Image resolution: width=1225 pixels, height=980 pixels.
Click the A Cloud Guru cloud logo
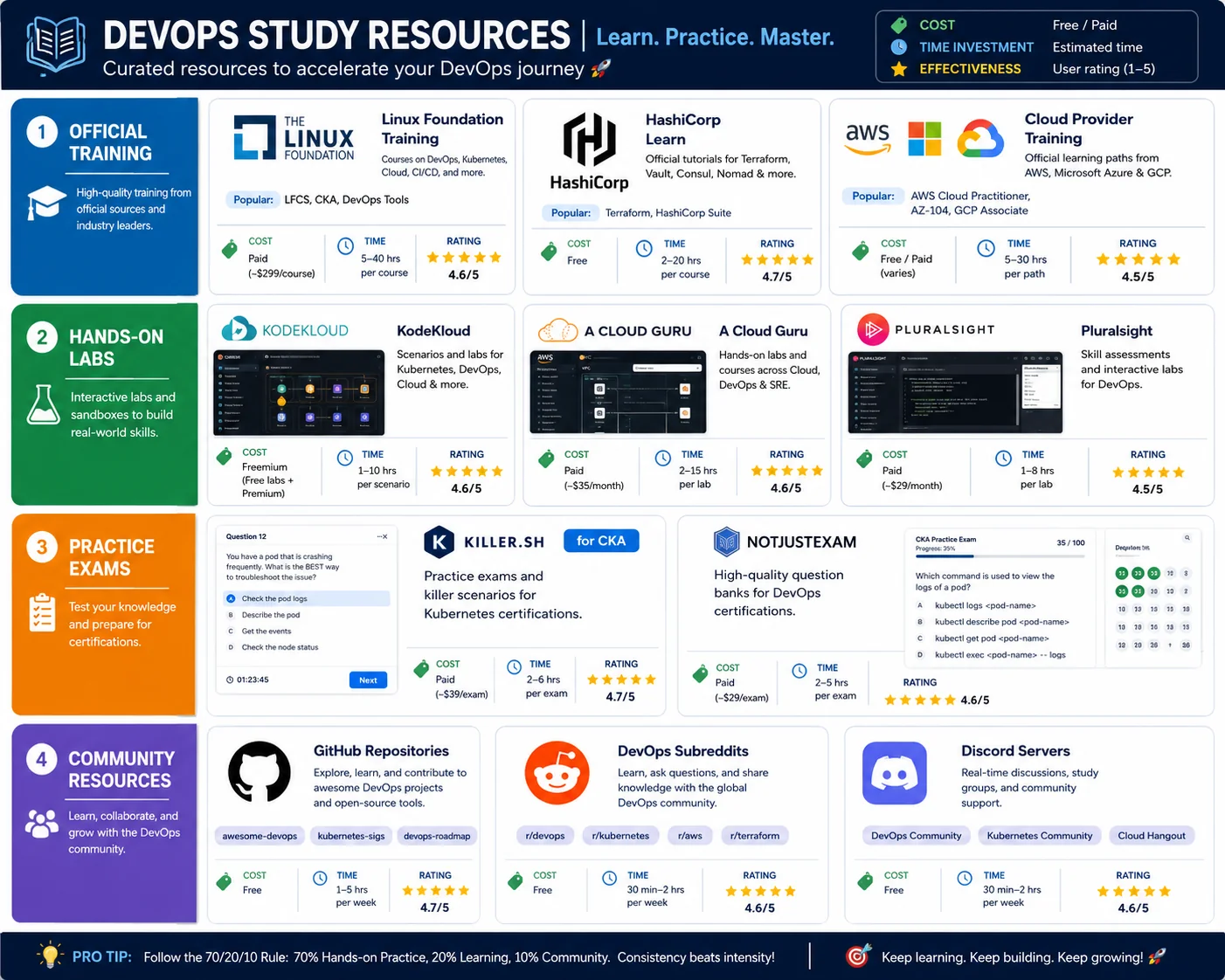click(558, 331)
